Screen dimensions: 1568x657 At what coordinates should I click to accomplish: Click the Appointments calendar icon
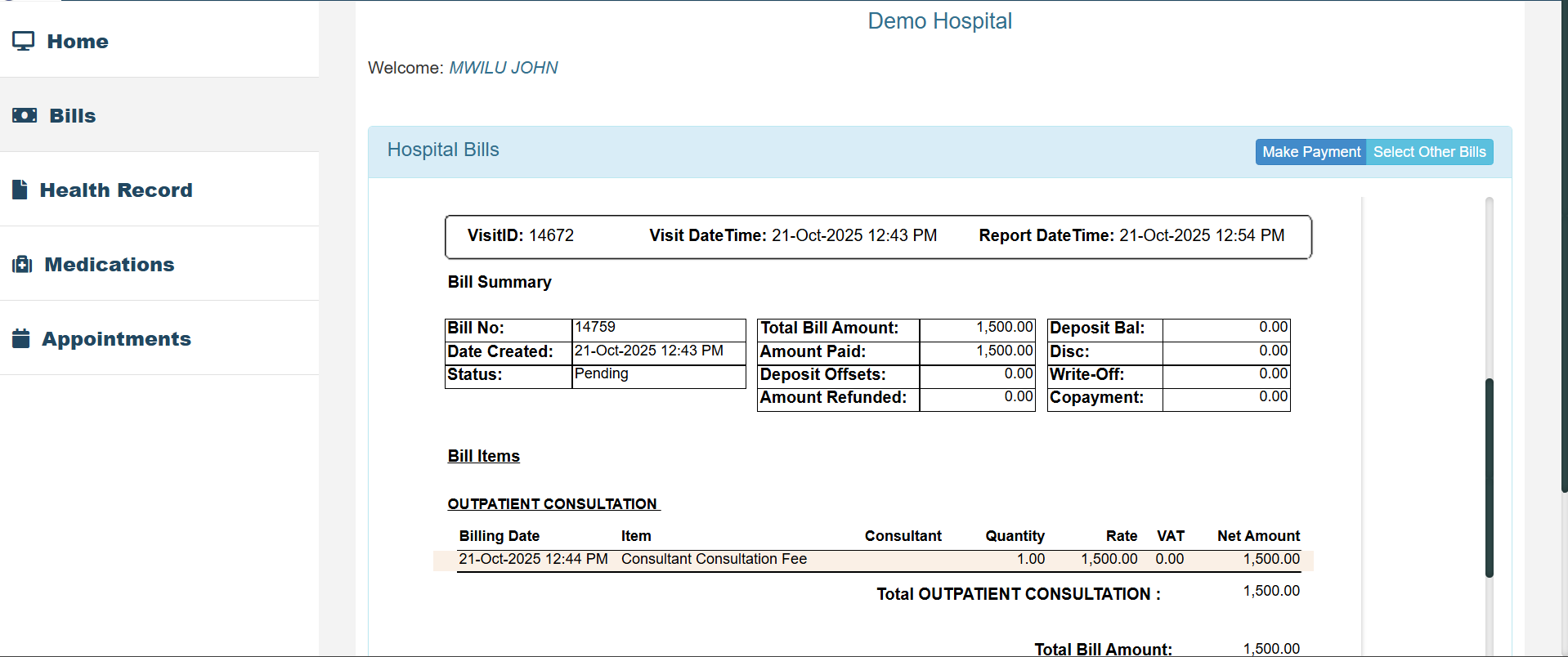click(x=21, y=338)
